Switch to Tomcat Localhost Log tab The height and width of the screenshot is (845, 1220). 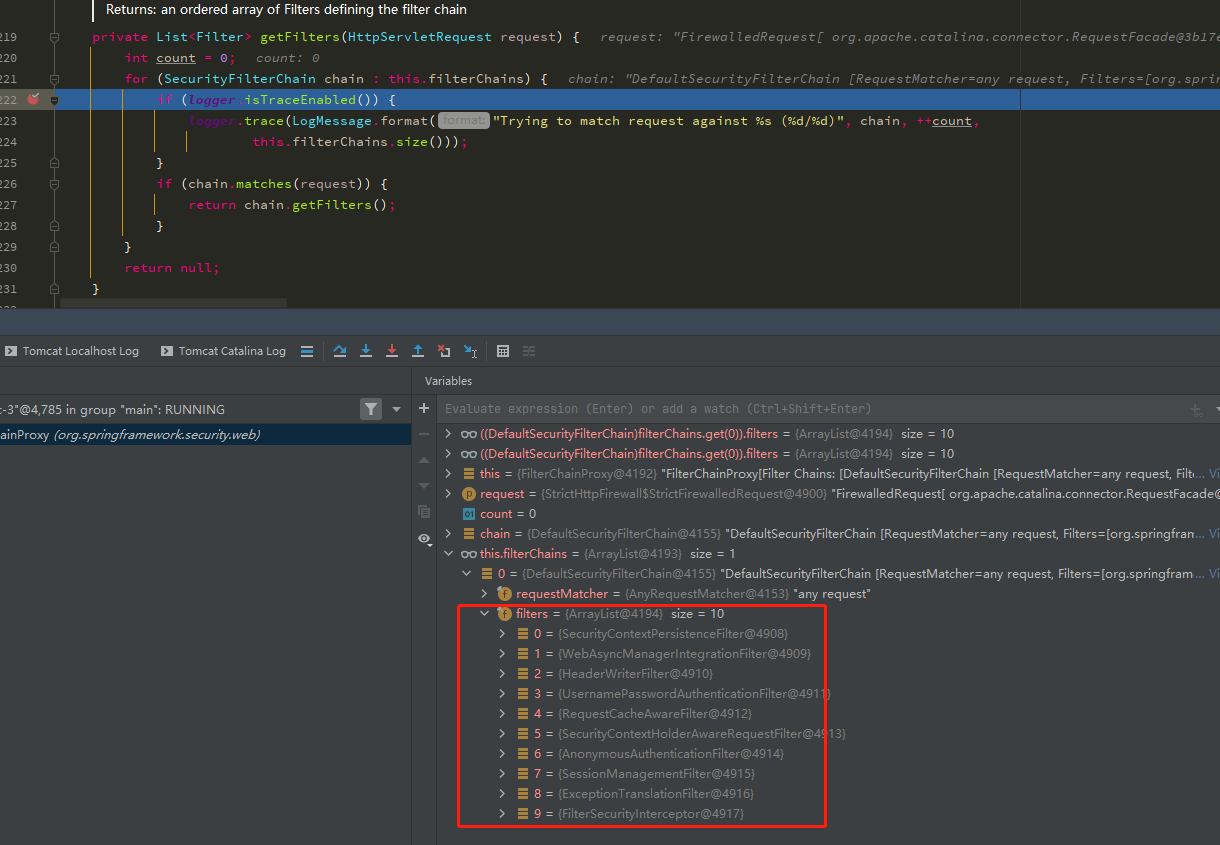click(x=72, y=351)
